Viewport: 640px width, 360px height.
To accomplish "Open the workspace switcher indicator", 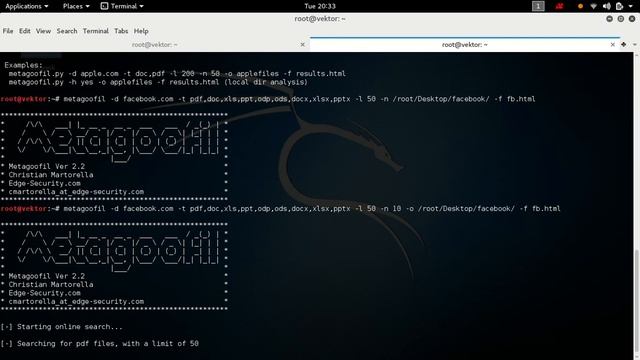I will 538,6.
